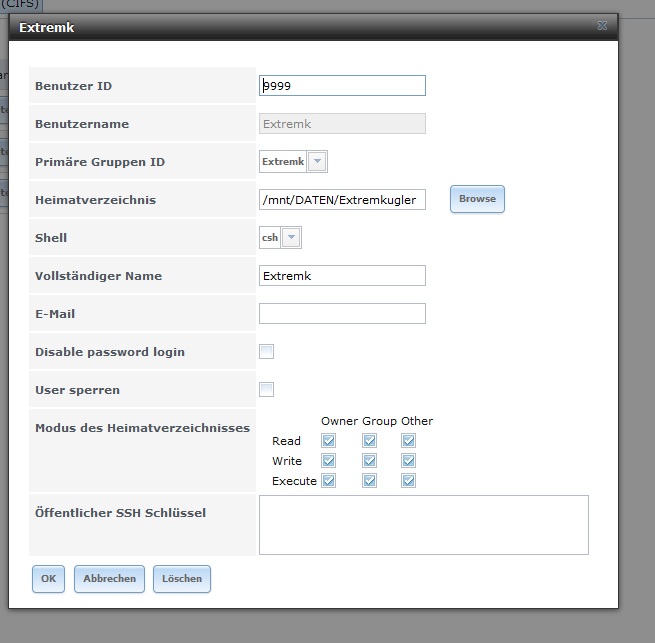
Task: Uncheck Other Write permission
Action: pos(409,460)
